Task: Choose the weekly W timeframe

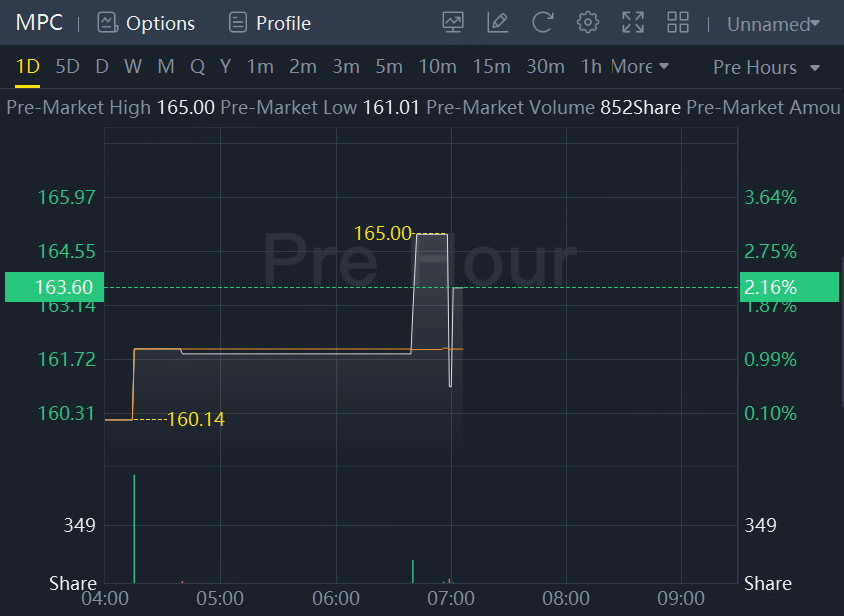Action: click(133, 67)
